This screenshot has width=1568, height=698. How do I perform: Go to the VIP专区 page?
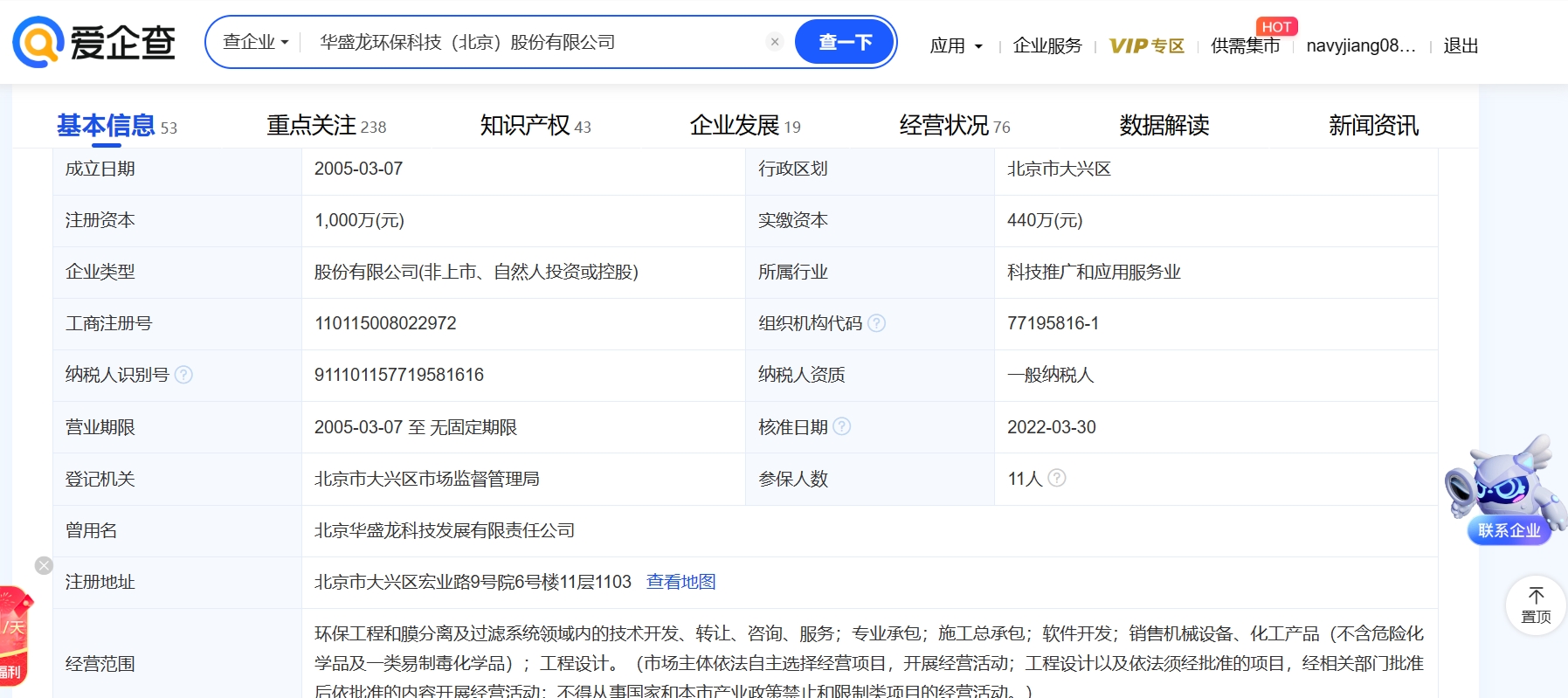tap(1146, 45)
